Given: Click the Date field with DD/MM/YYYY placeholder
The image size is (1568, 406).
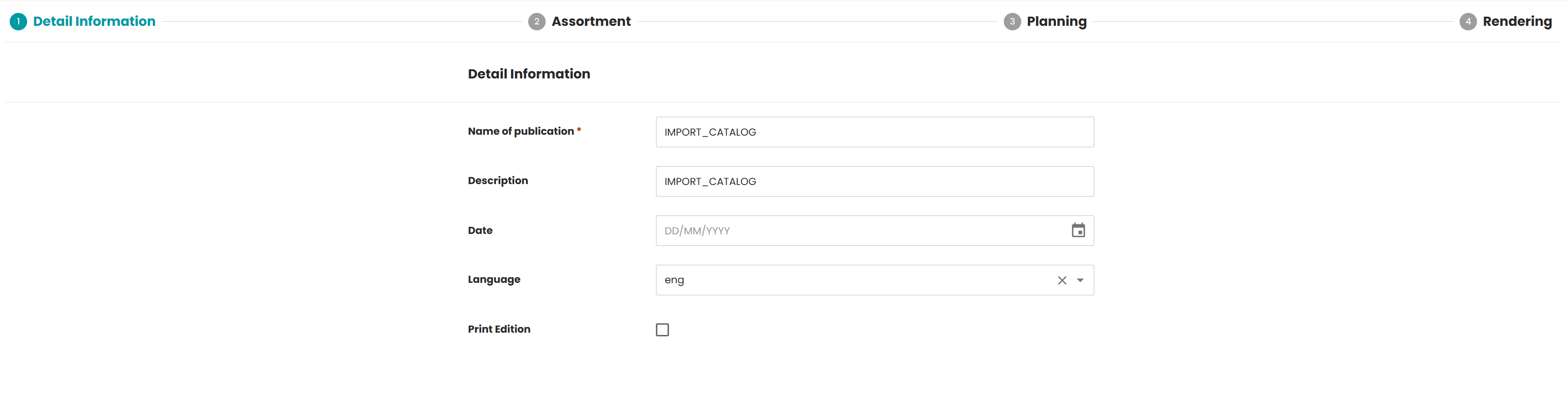Looking at the screenshot, I should coord(875,231).
